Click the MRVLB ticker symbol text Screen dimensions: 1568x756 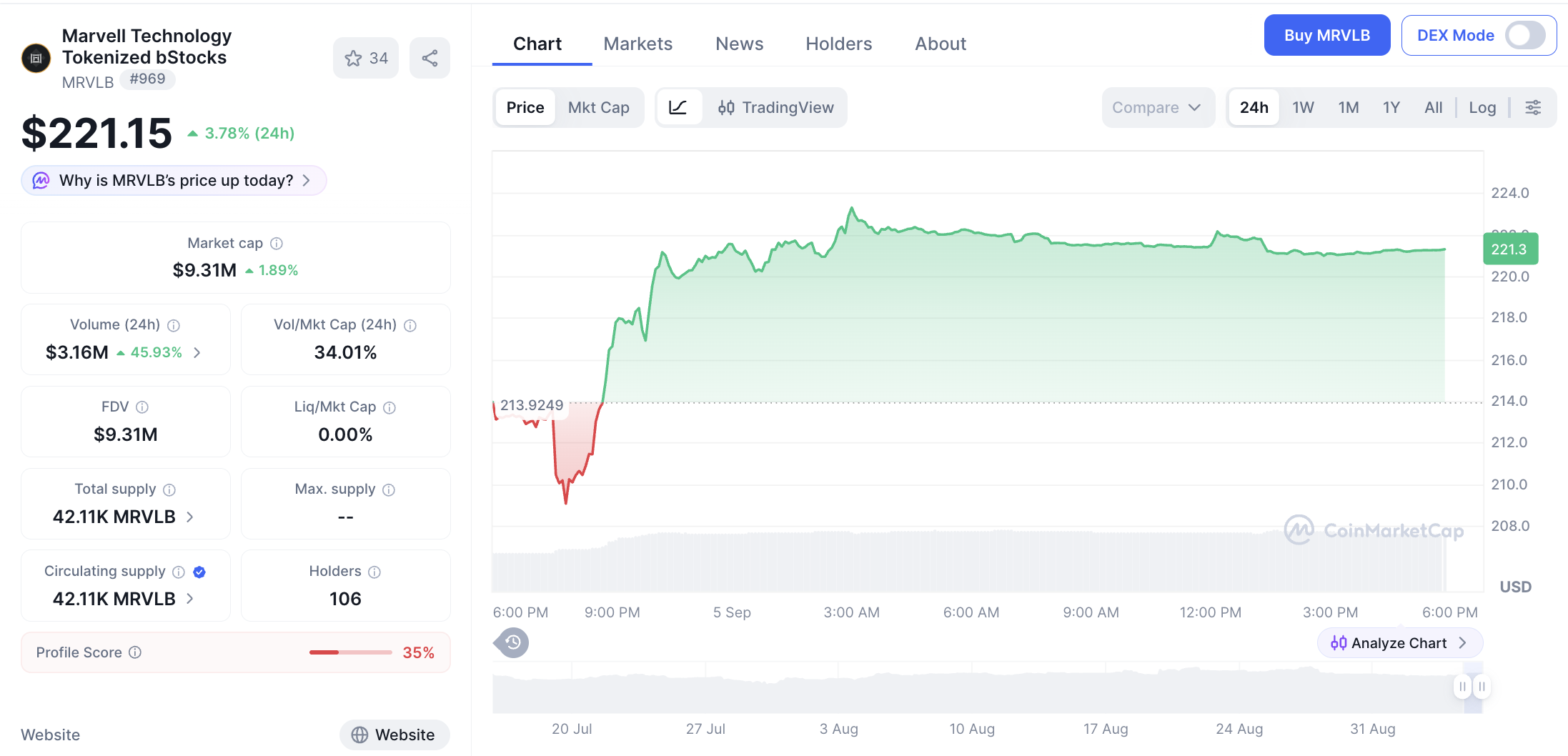click(x=88, y=82)
